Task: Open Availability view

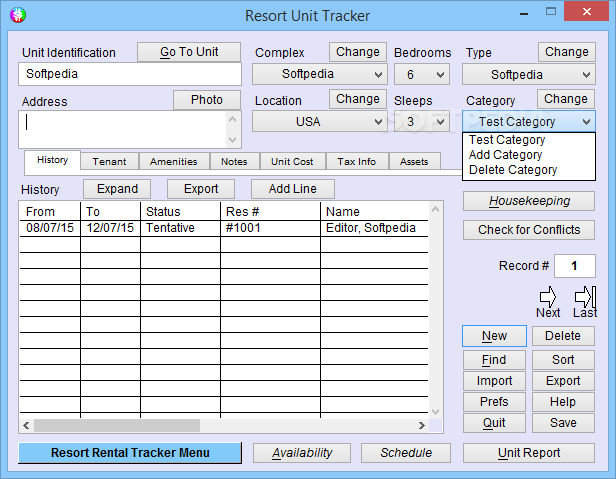Action: click(x=302, y=453)
